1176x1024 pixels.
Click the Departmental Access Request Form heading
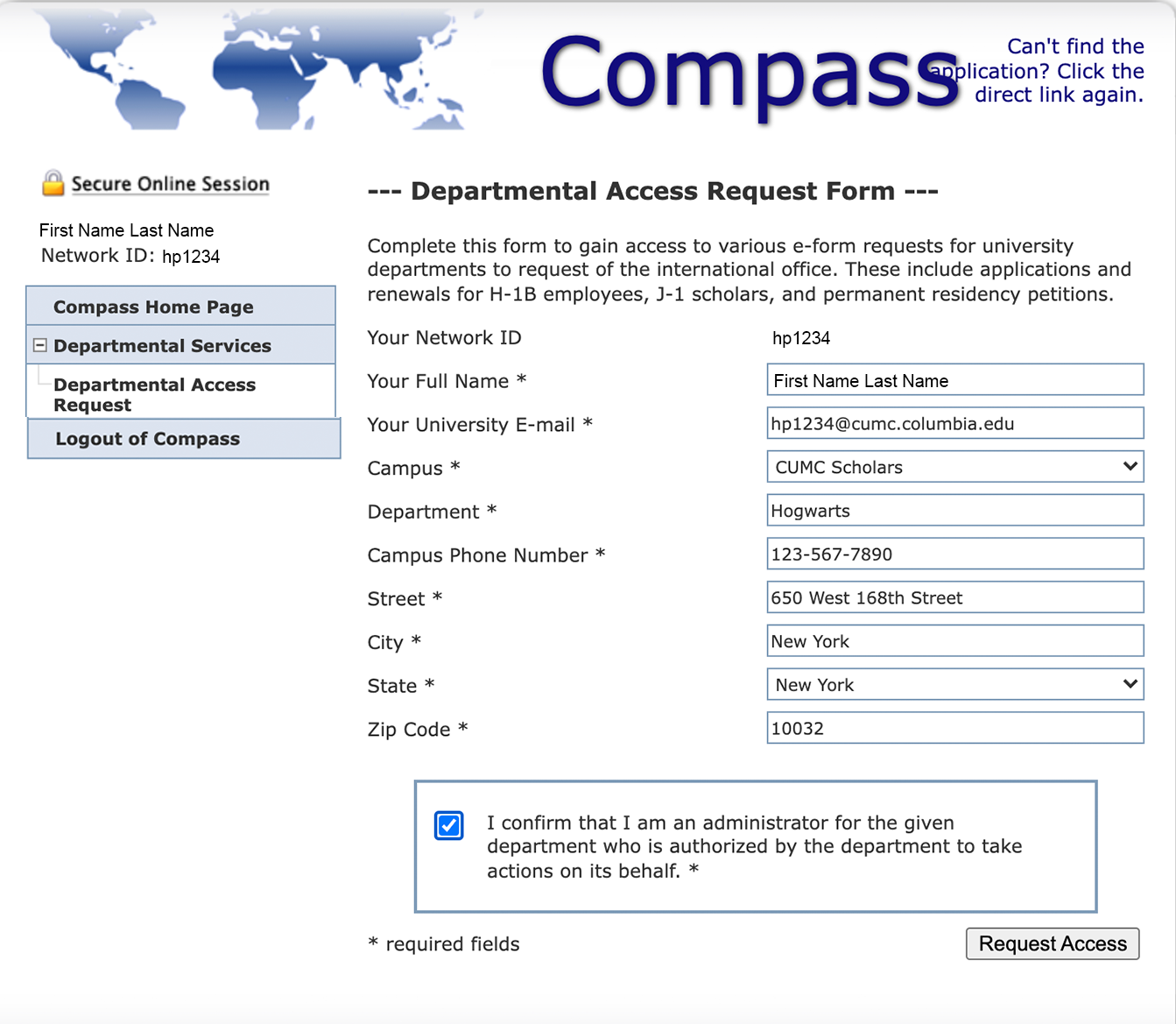tap(652, 191)
